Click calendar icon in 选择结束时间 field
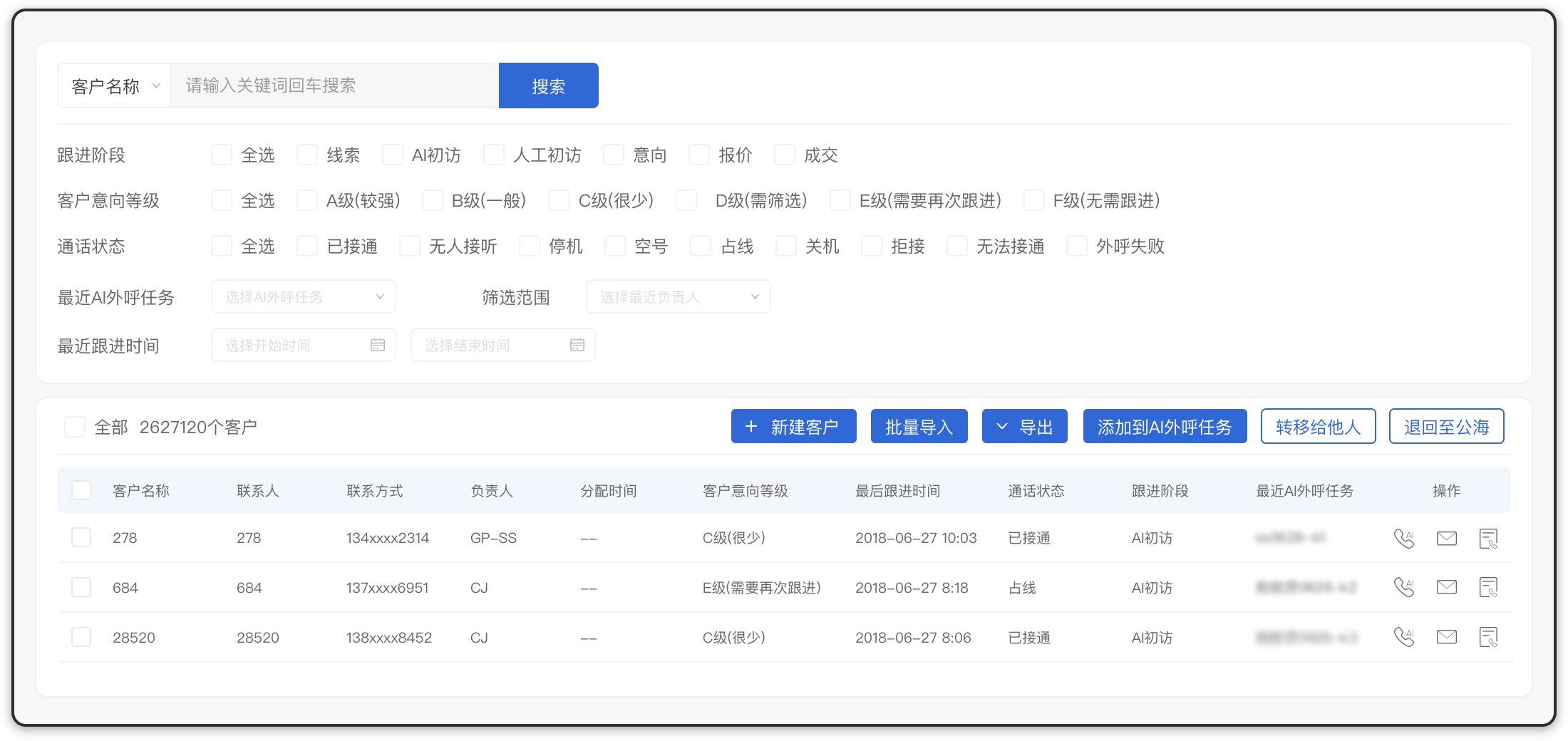1568x741 pixels. (x=577, y=345)
